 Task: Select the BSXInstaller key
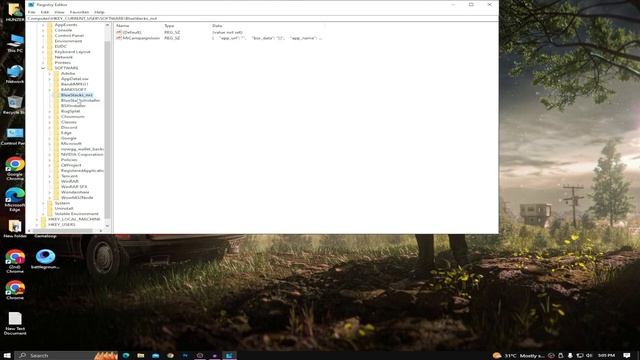(x=73, y=106)
